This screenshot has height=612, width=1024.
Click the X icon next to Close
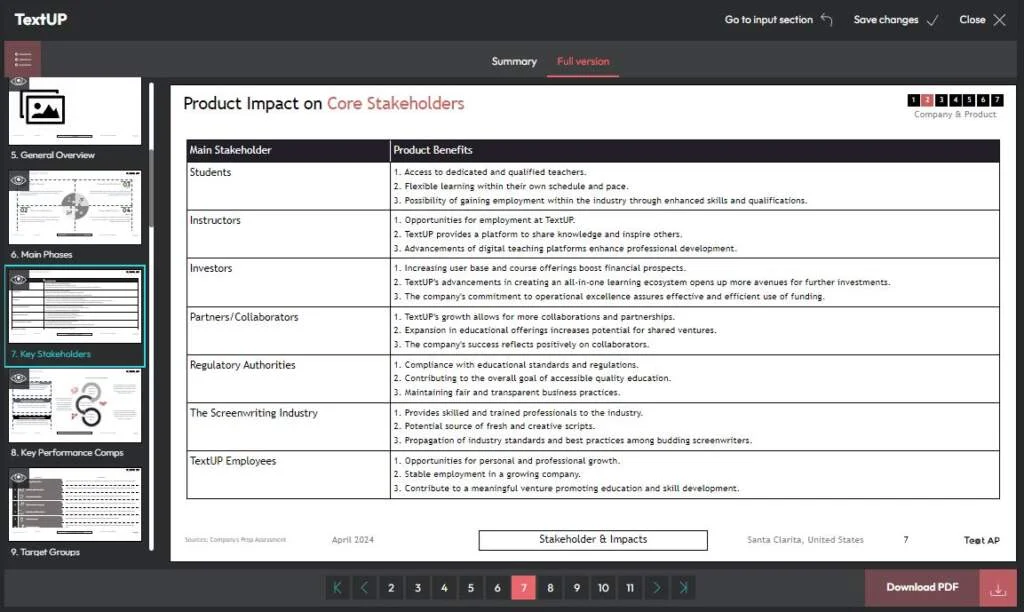click(1000, 20)
